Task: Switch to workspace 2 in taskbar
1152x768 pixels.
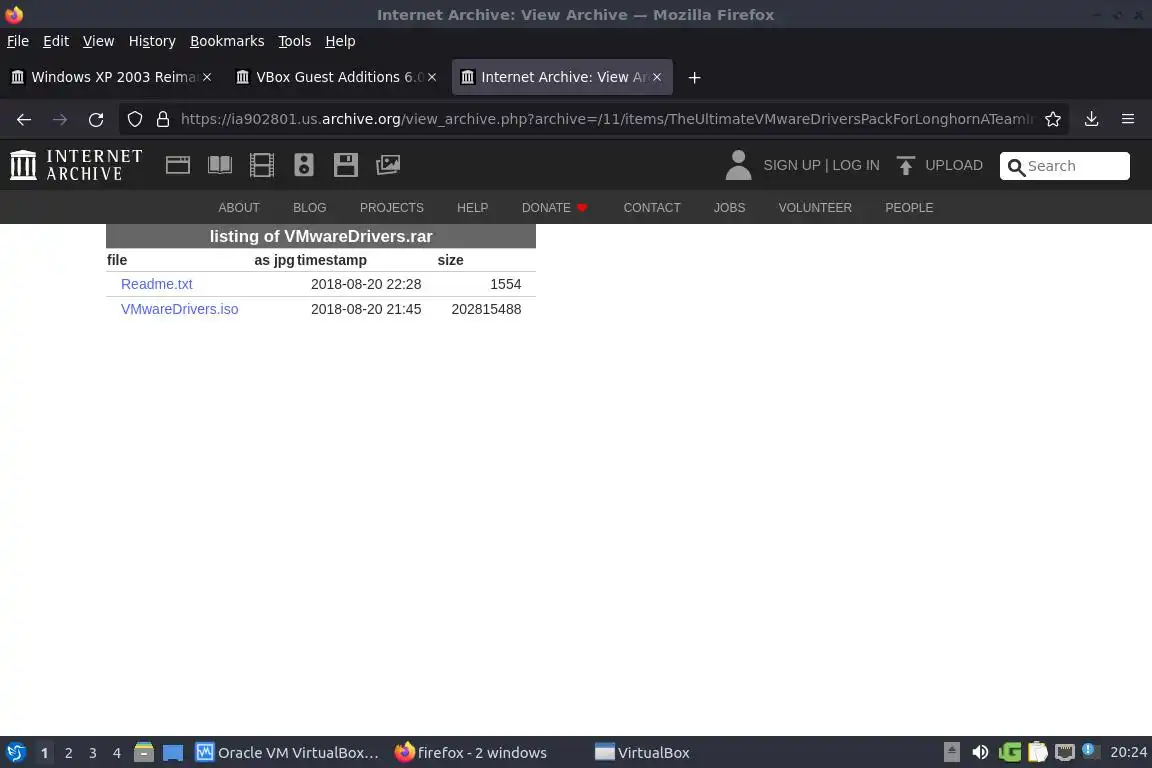Action: click(x=68, y=753)
